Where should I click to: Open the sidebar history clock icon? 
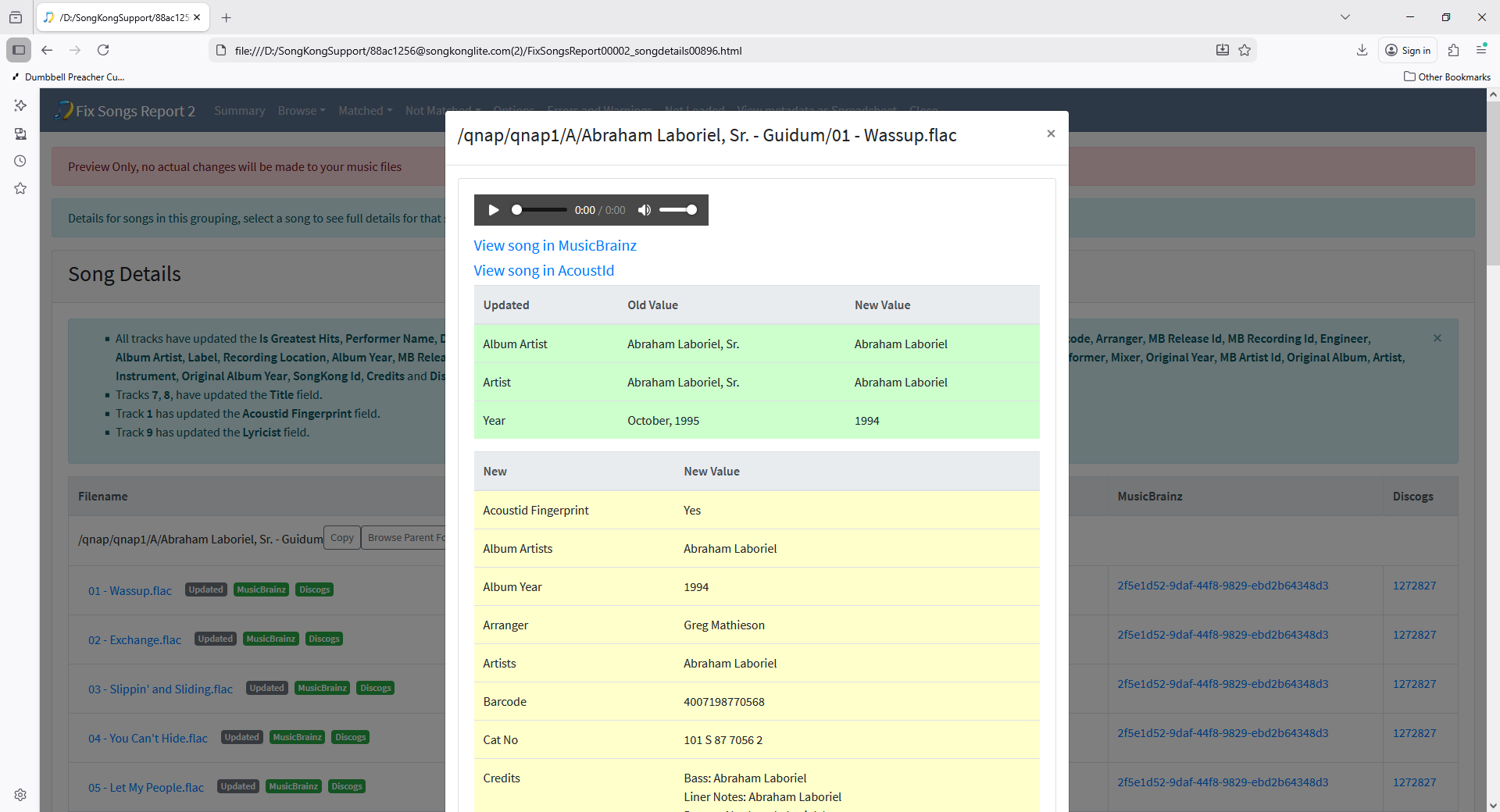pos(20,161)
